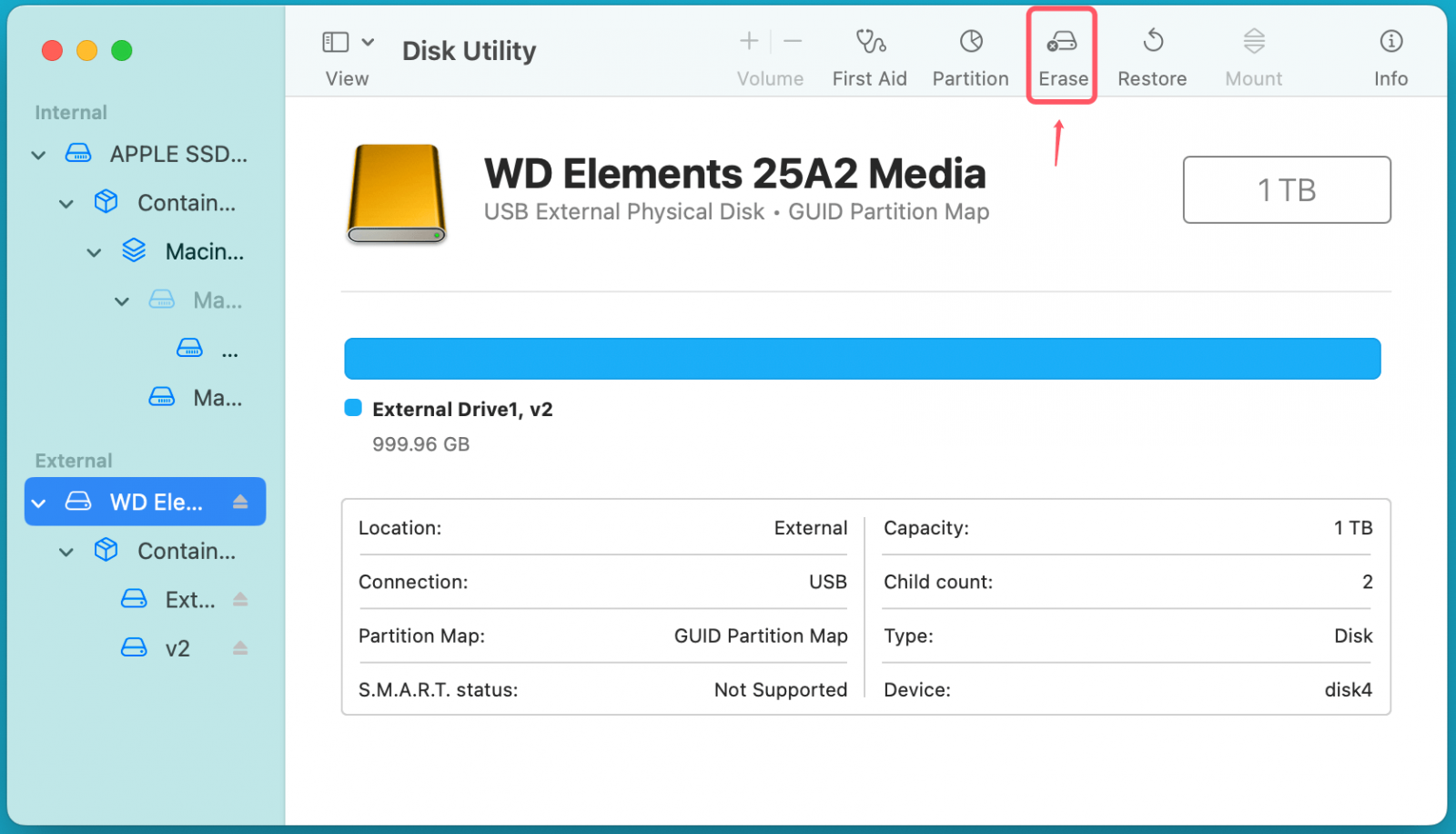Open the View dropdown chevron
This screenshot has width=1456, height=834.
(368, 42)
